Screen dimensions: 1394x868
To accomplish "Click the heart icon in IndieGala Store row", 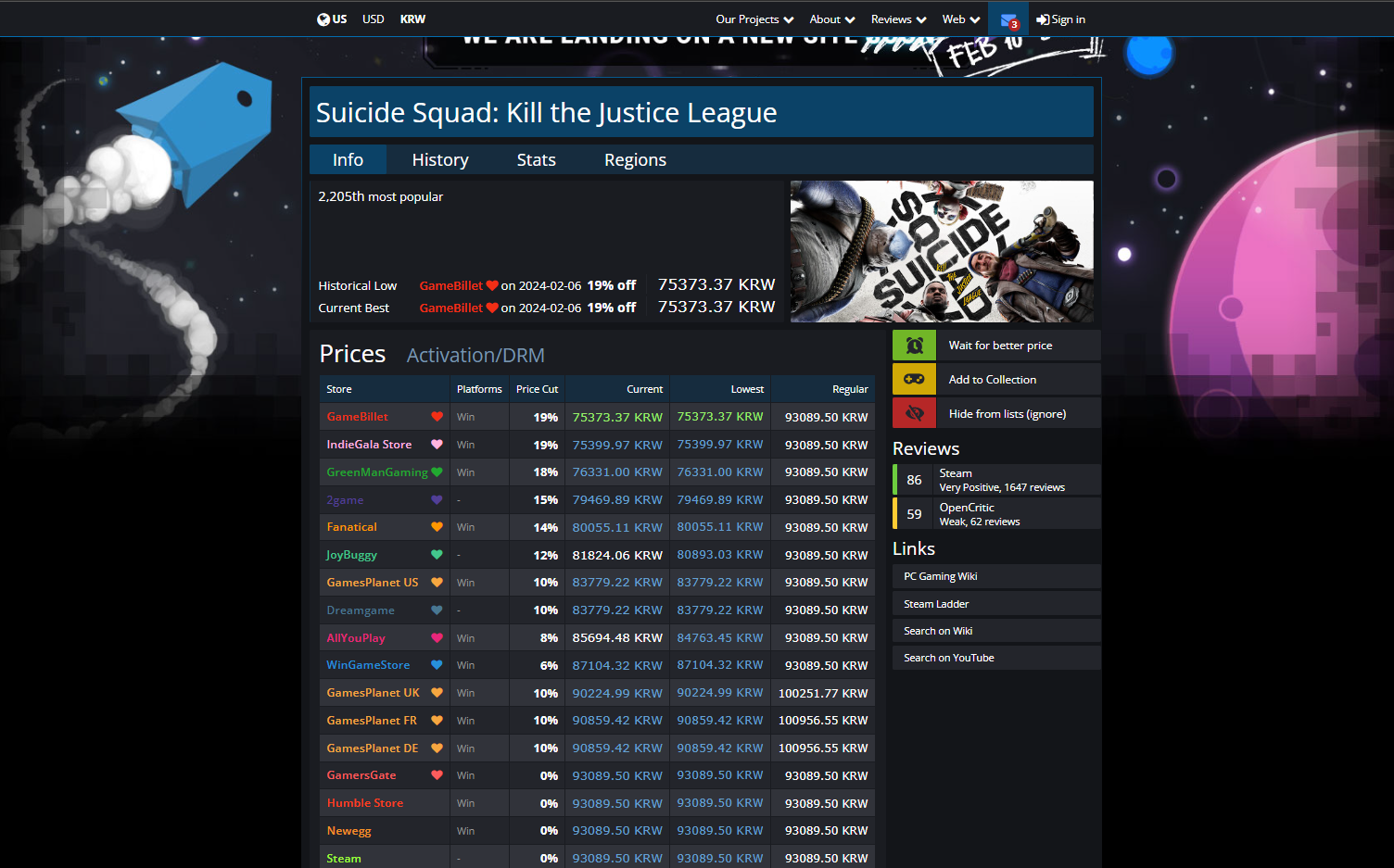I will coord(437,445).
